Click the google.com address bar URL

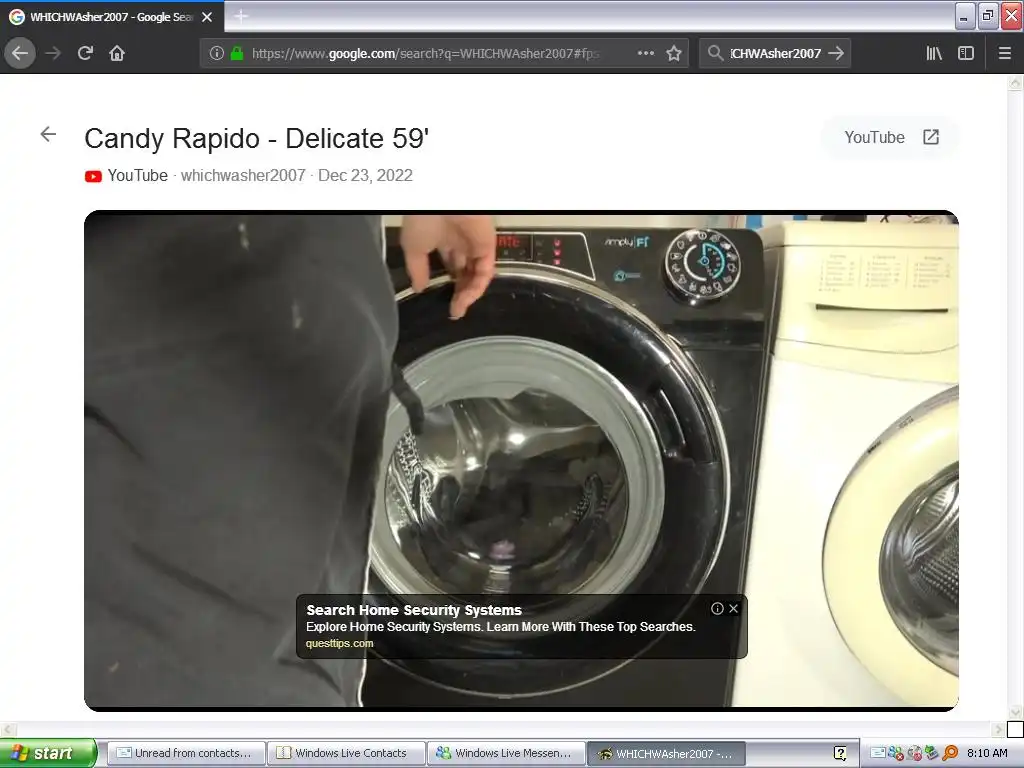424,54
